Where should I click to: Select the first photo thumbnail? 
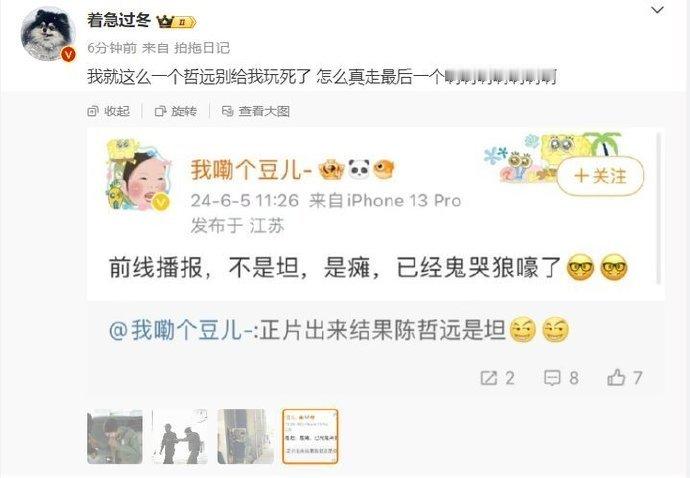115,437
